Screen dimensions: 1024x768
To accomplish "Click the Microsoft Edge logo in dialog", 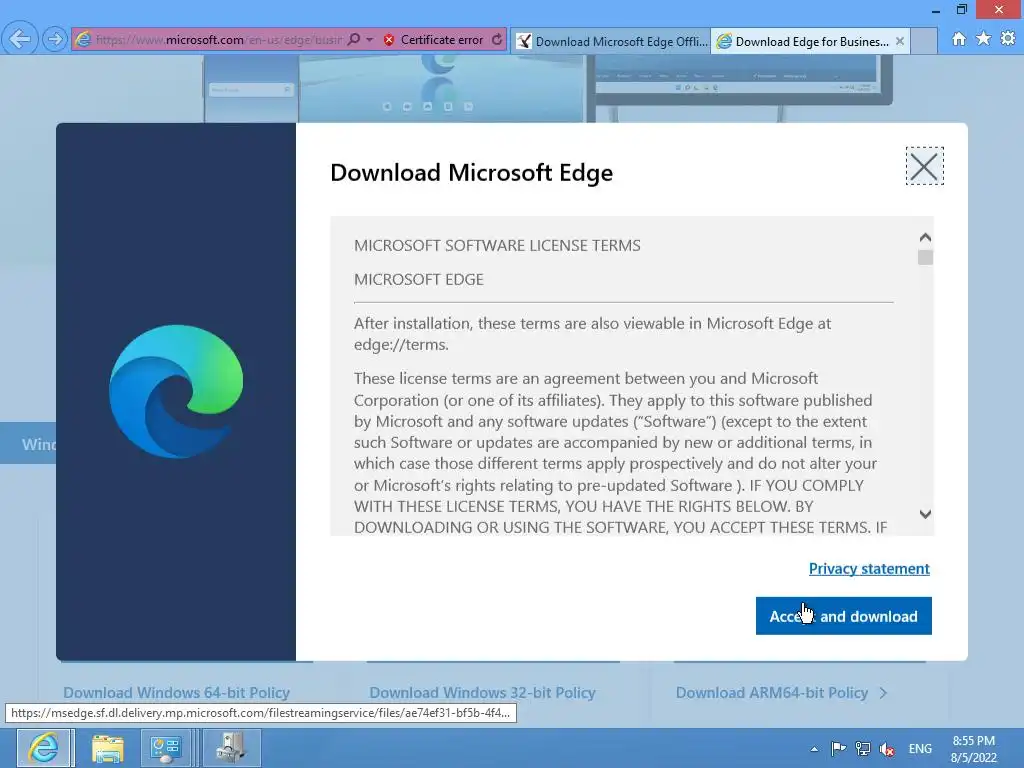I will point(176,391).
